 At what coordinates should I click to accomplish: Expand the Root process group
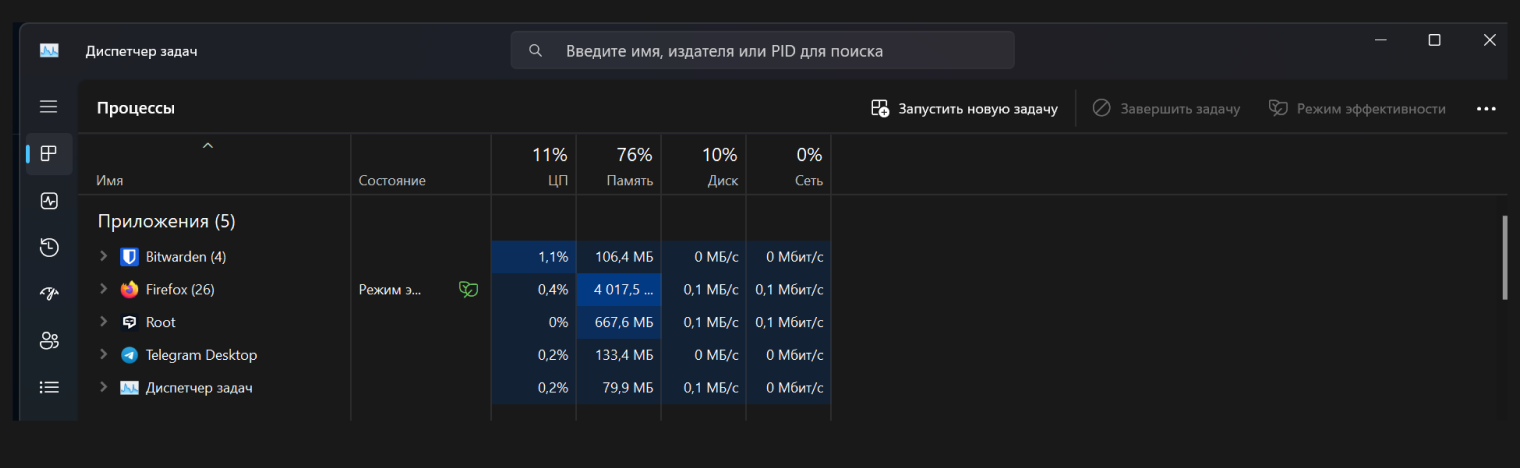103,322
